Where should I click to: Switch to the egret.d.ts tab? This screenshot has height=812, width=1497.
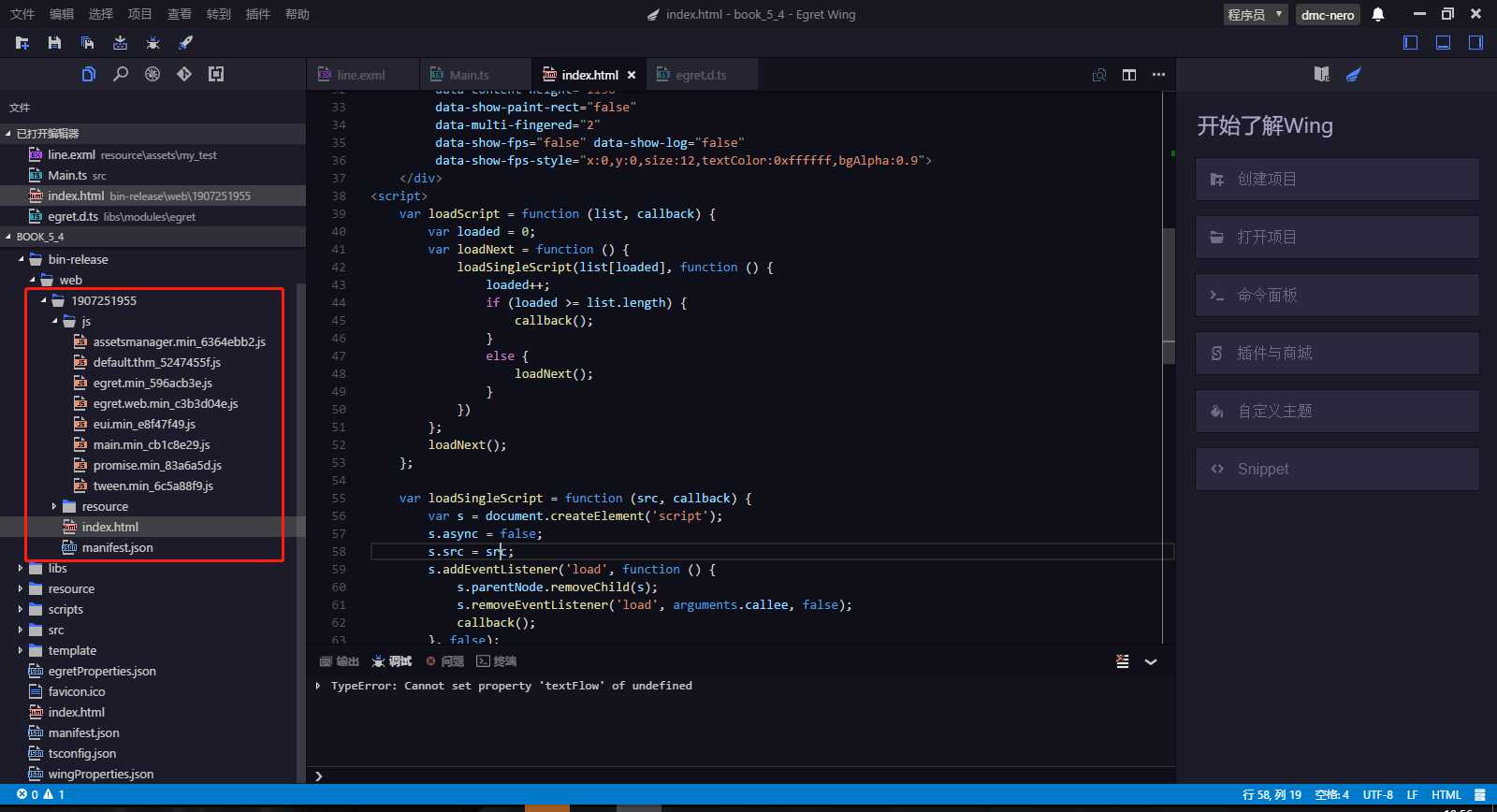701,75
